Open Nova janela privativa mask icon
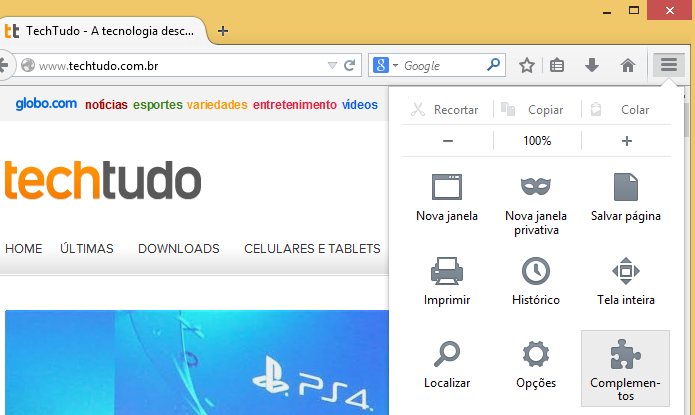The height and width of the screenshot is (415, 695). pyautogui.click(x=536, y=204)
